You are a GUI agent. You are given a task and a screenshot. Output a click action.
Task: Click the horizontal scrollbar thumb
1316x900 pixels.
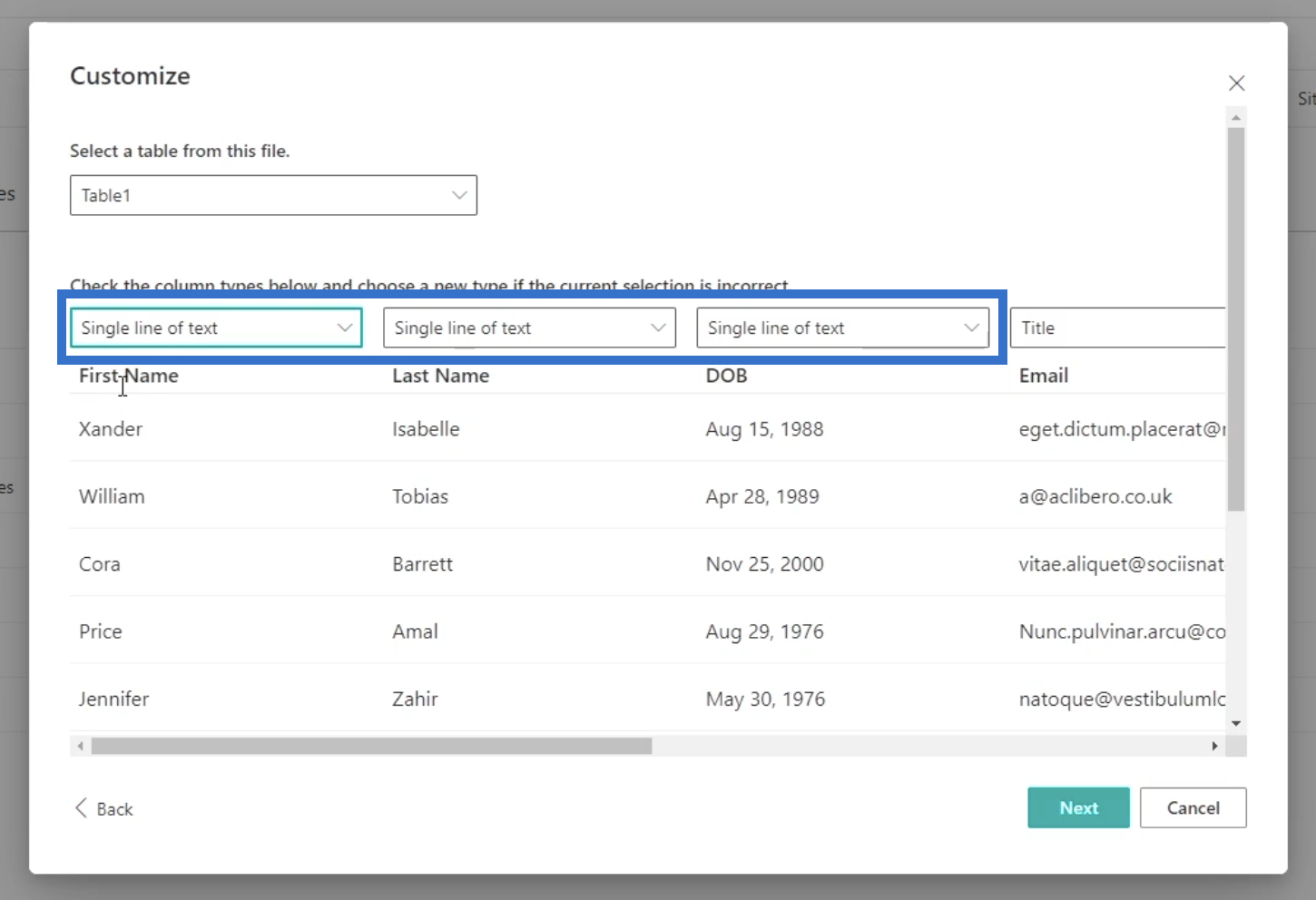click(371, 746)
